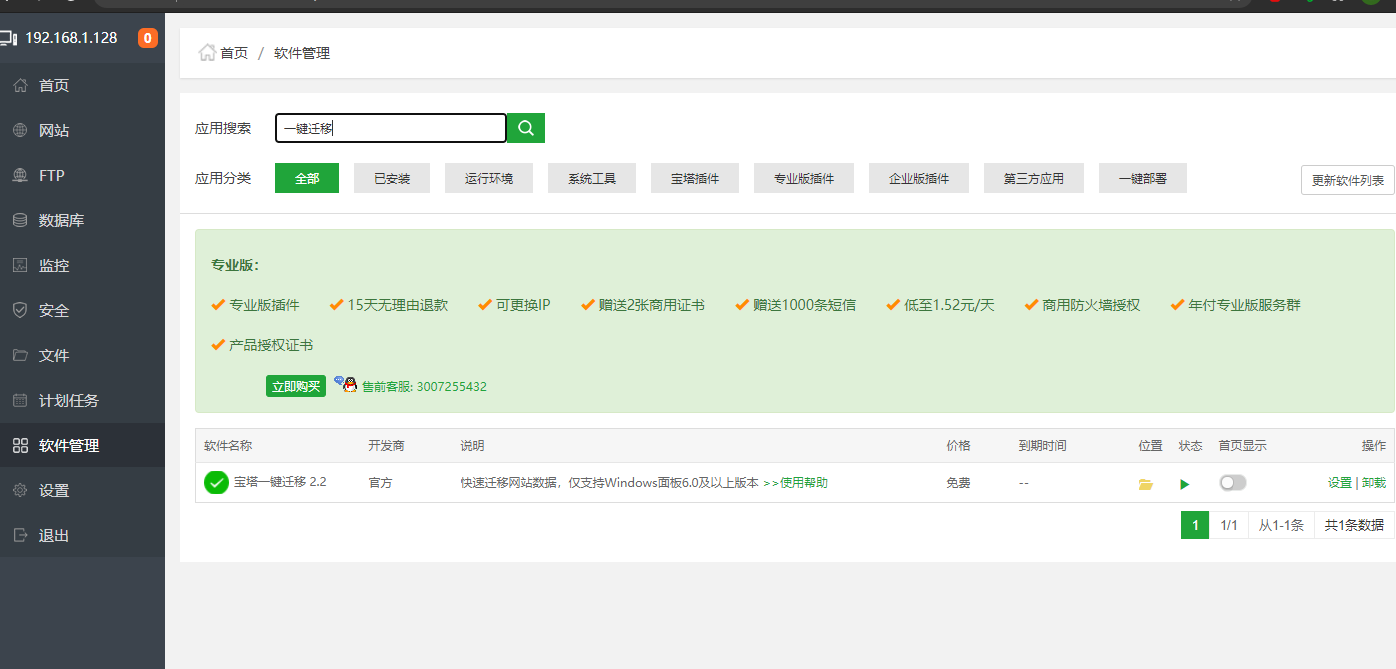1396x669 pixels.
Task: Select the 运行环境 category tab
Action: click(489, 179)
